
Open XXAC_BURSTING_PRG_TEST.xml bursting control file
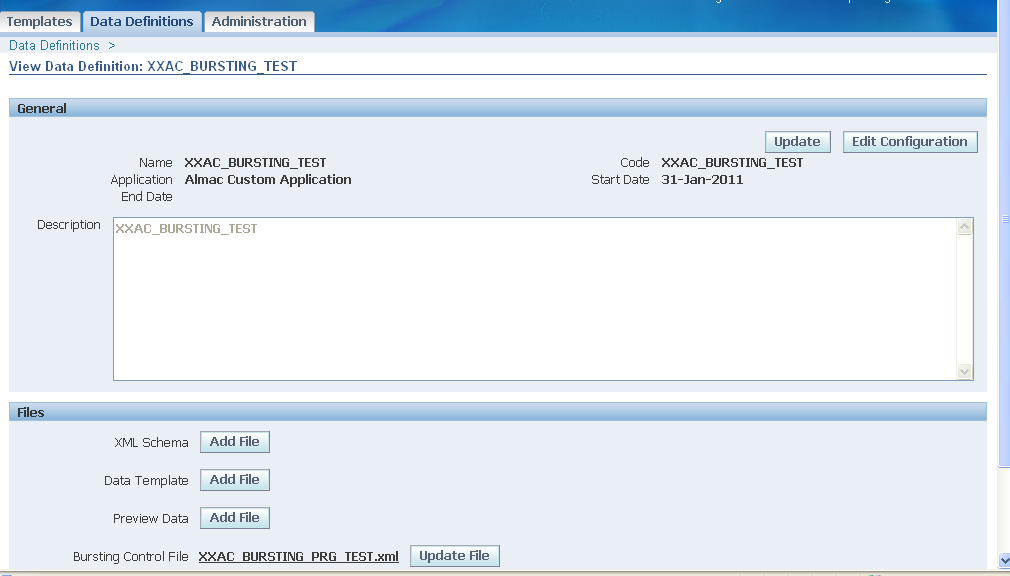(298, 557)
